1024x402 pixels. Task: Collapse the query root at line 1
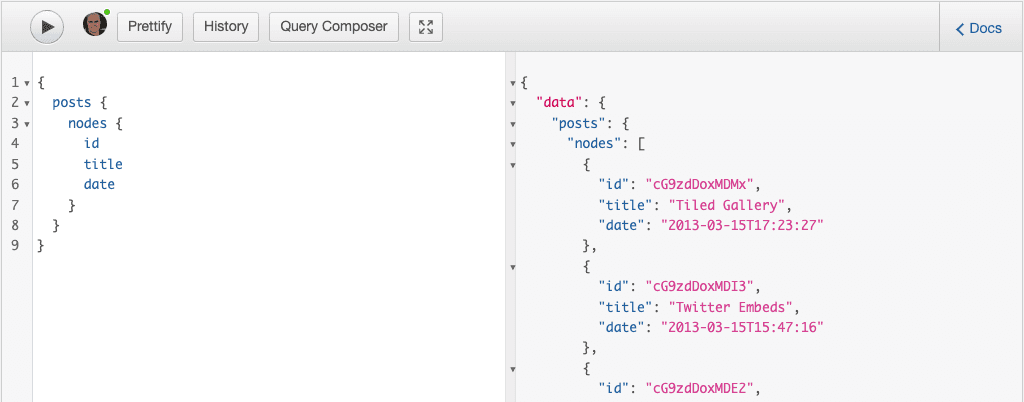[x=26, y=83]
